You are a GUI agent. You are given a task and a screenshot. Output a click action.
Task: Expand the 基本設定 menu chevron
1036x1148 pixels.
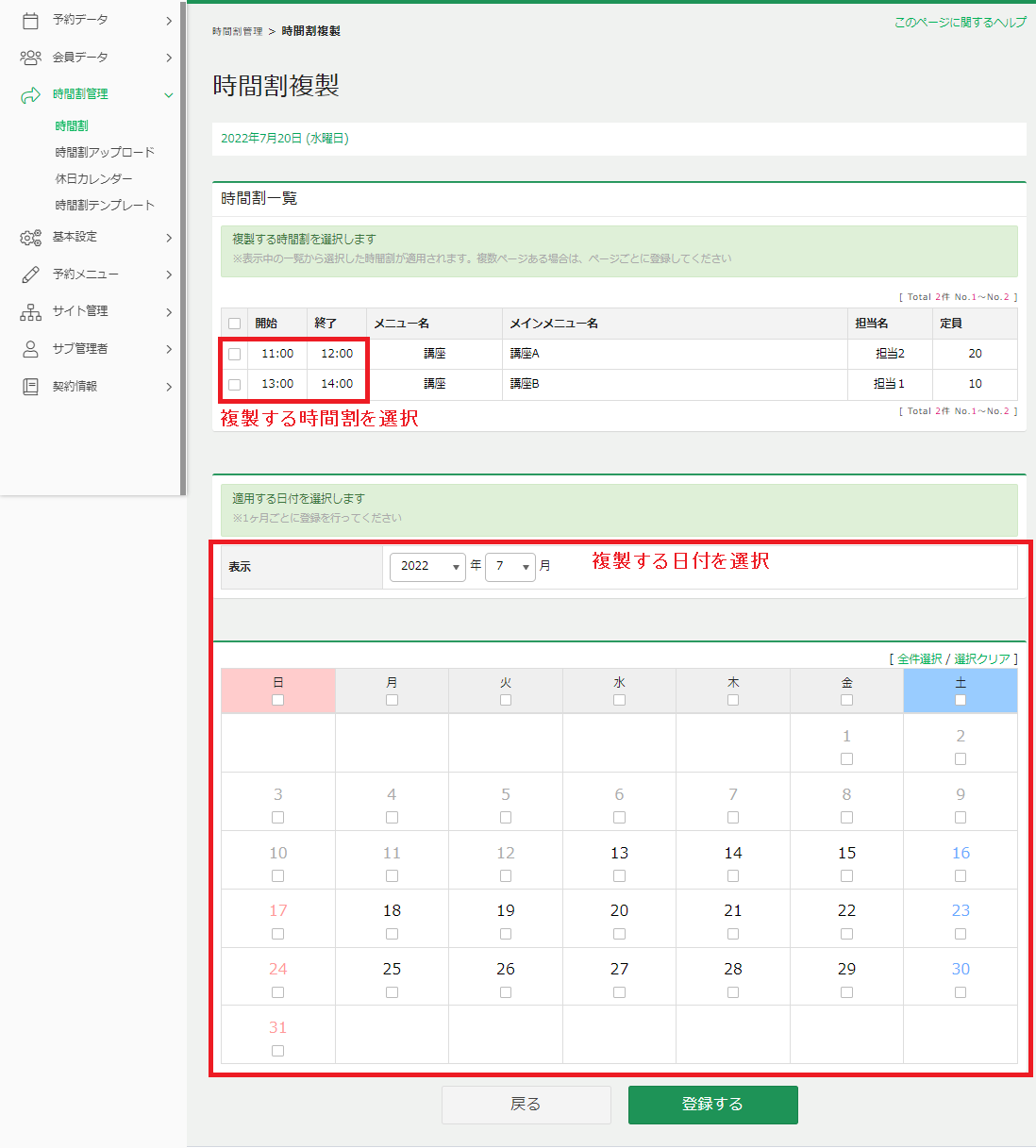(169, 238)
